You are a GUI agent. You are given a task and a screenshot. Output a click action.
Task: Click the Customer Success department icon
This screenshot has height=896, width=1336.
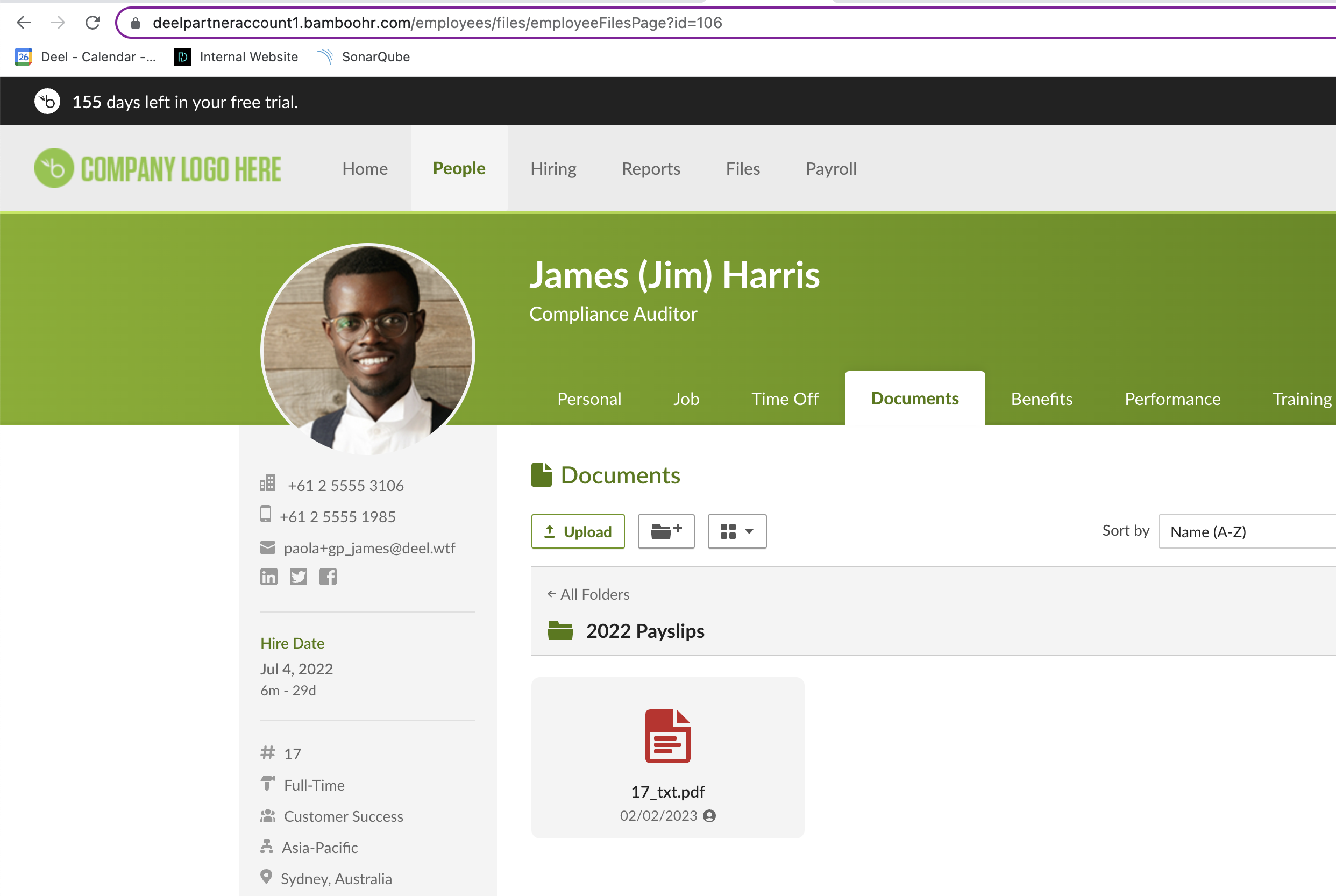point(267,815)
